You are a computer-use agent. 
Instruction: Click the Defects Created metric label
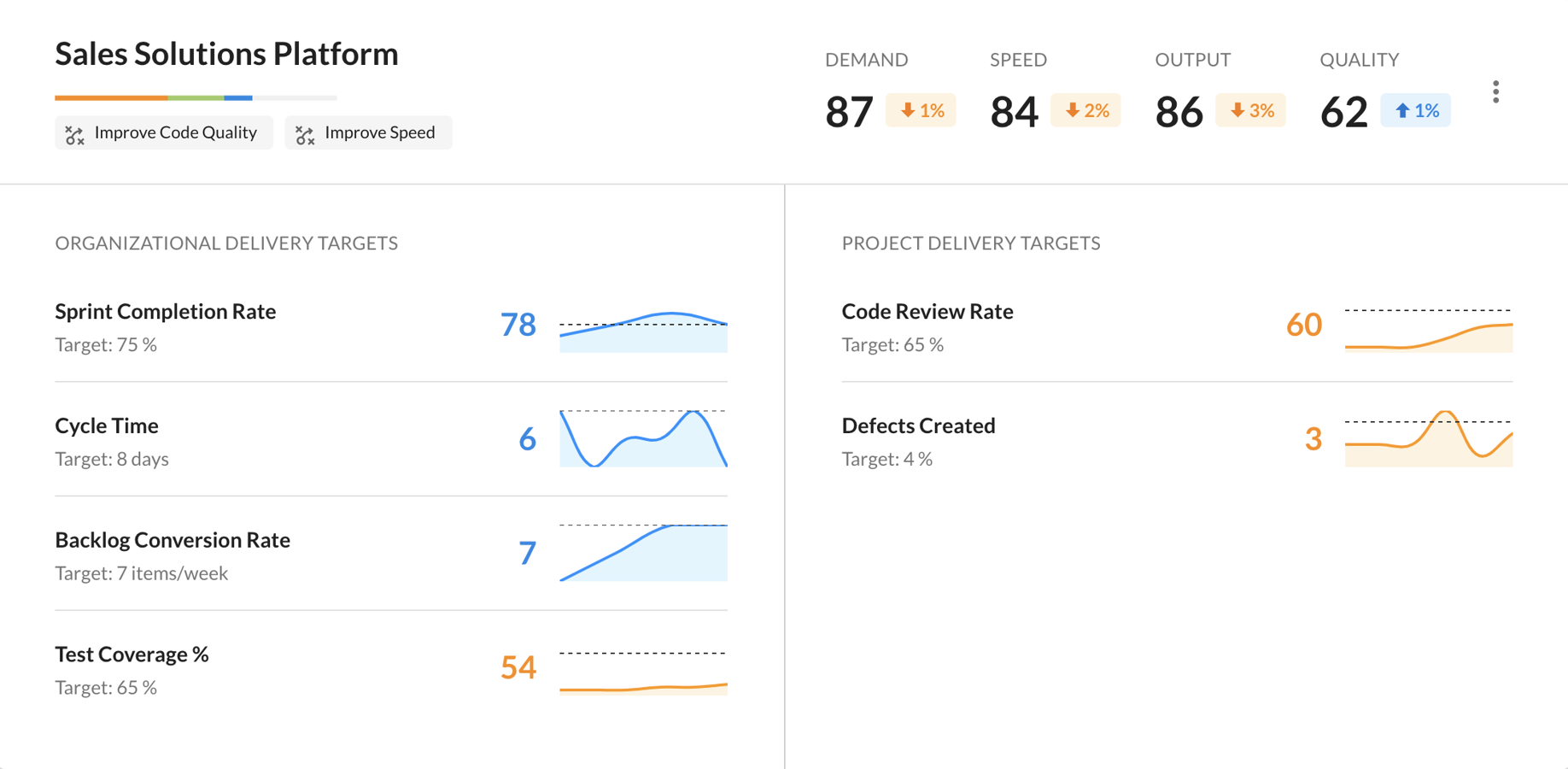pos(918,426)
